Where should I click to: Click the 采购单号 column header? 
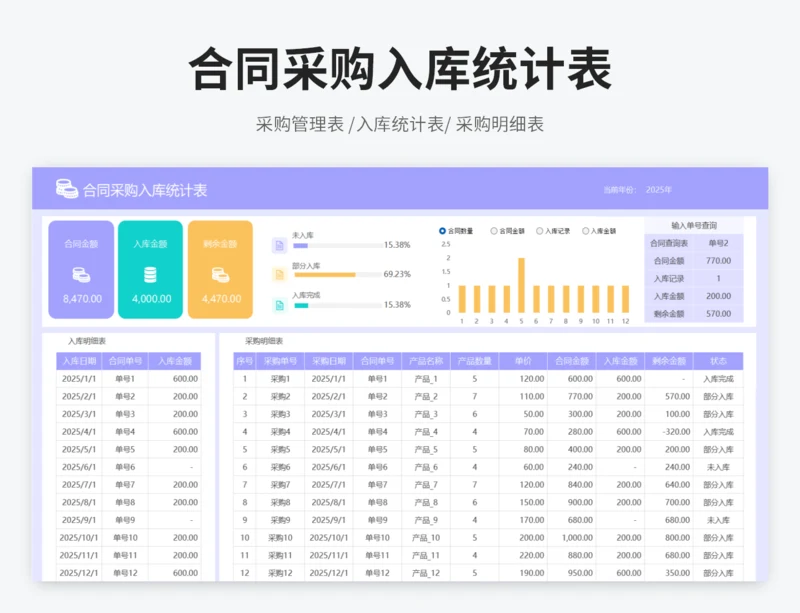(280, 361)
